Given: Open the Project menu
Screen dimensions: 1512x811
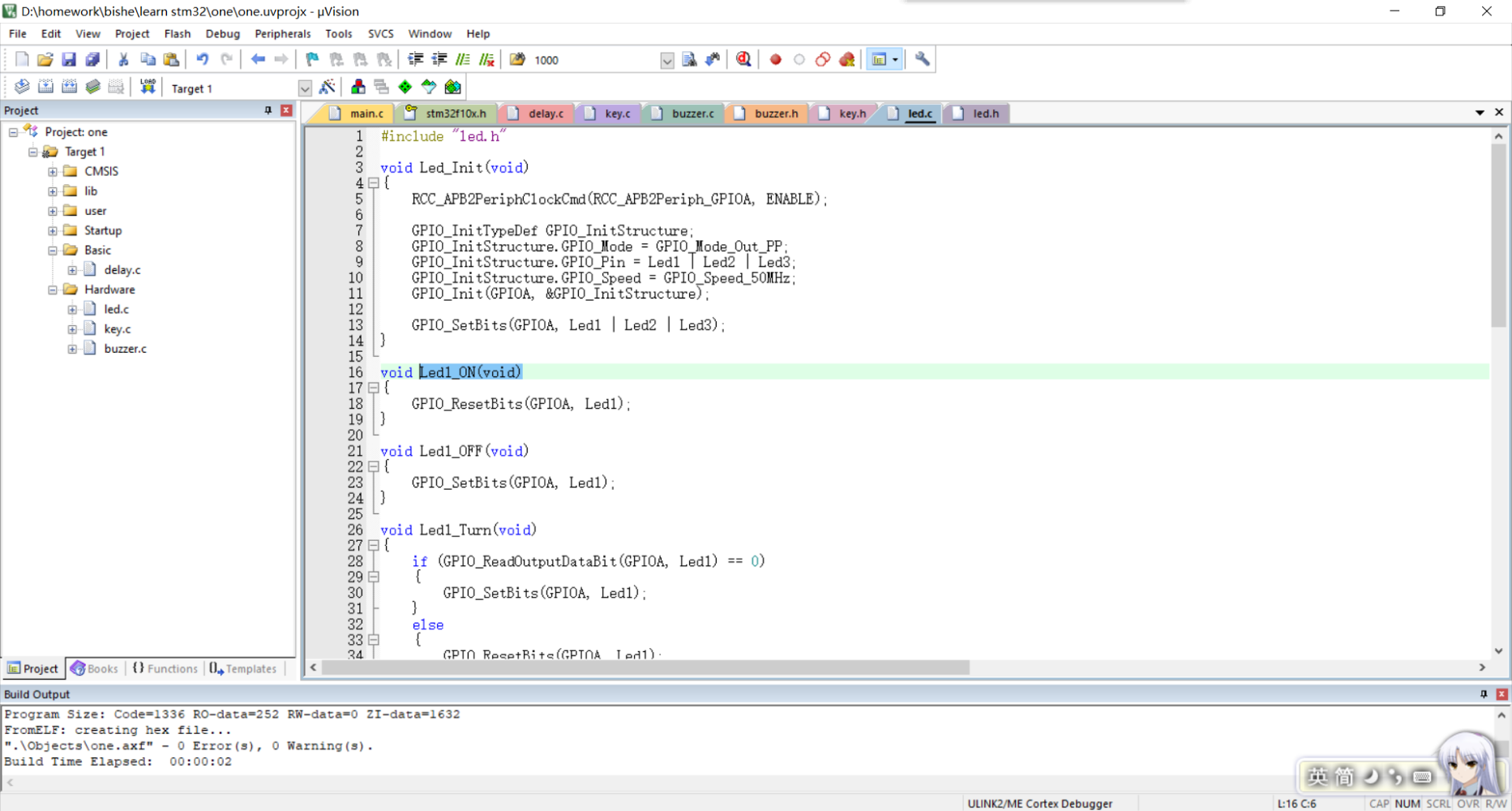Looking at the screenshot, I should tap(132, 33).
